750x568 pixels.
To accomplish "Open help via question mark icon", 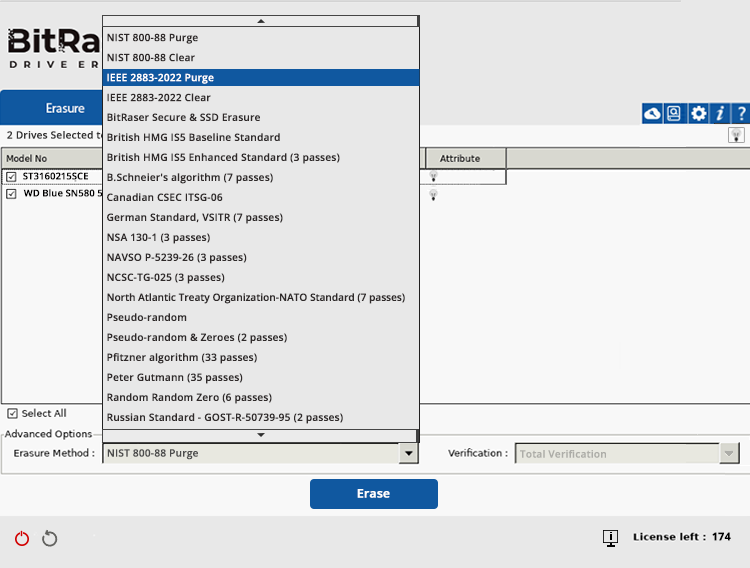I will pos(741,113).
